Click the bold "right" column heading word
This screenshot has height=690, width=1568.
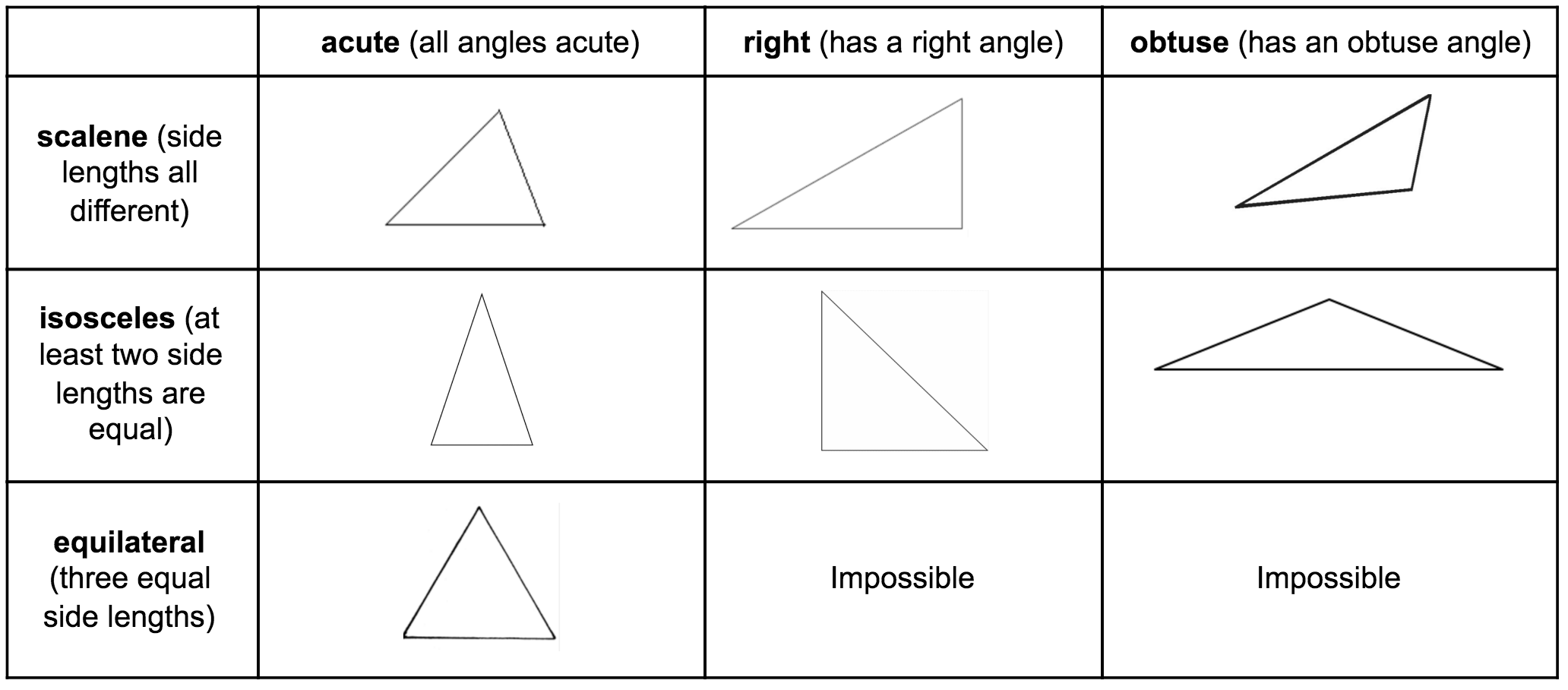(x=776, y=43)
